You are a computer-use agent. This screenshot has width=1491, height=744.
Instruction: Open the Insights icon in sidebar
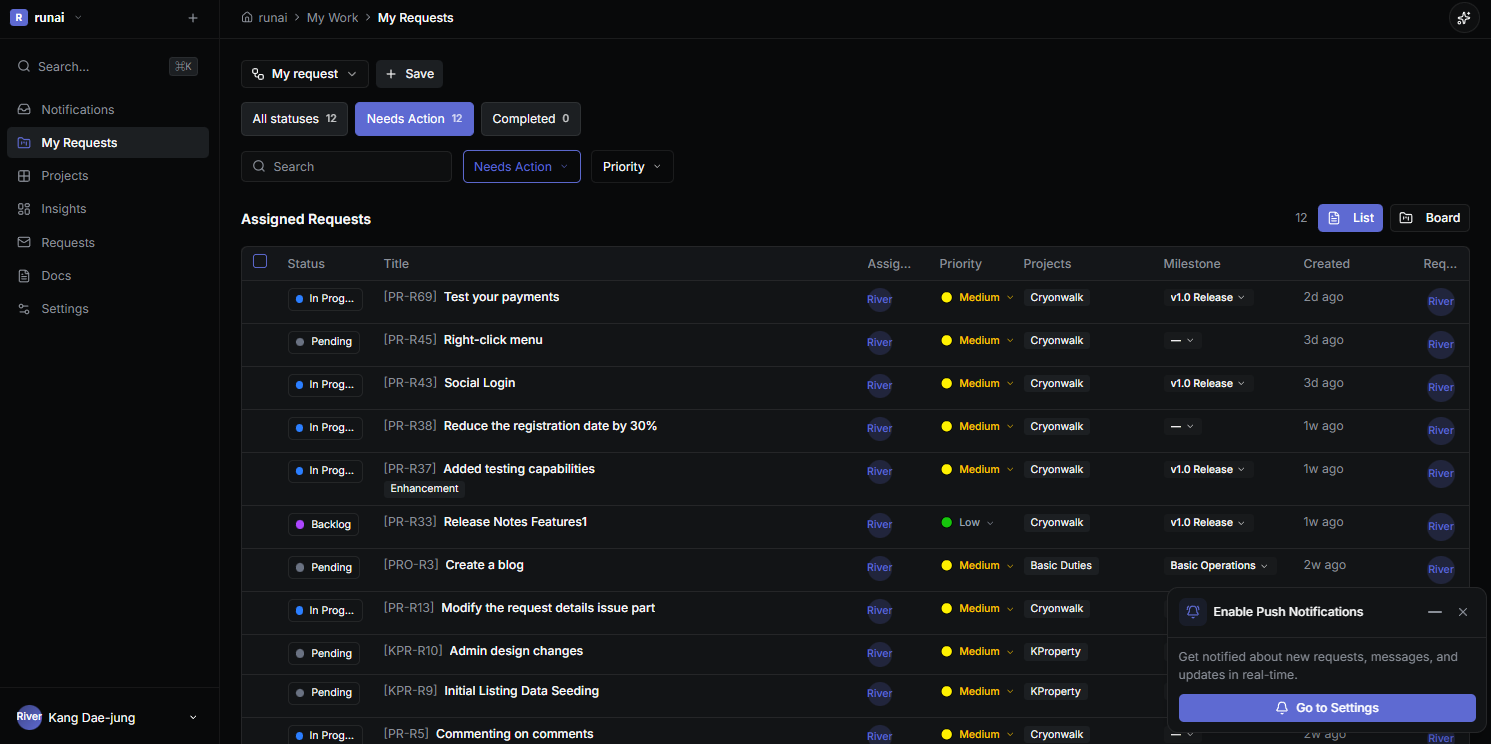[24, 209]
